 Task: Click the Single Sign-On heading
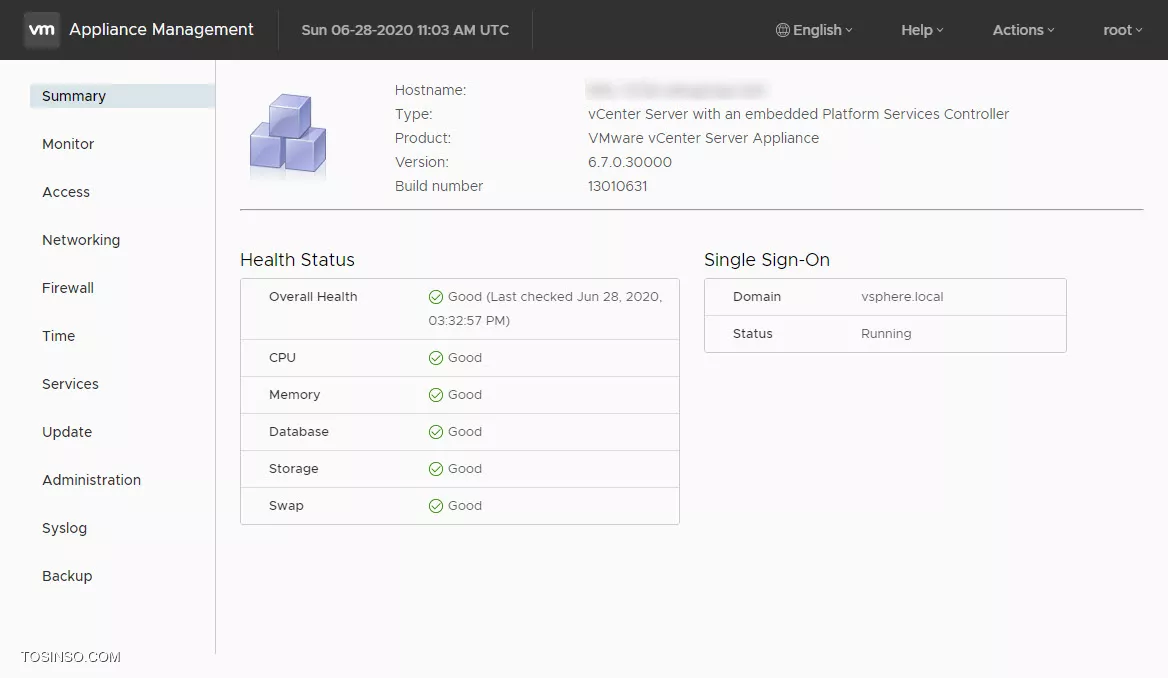(766, 259)
